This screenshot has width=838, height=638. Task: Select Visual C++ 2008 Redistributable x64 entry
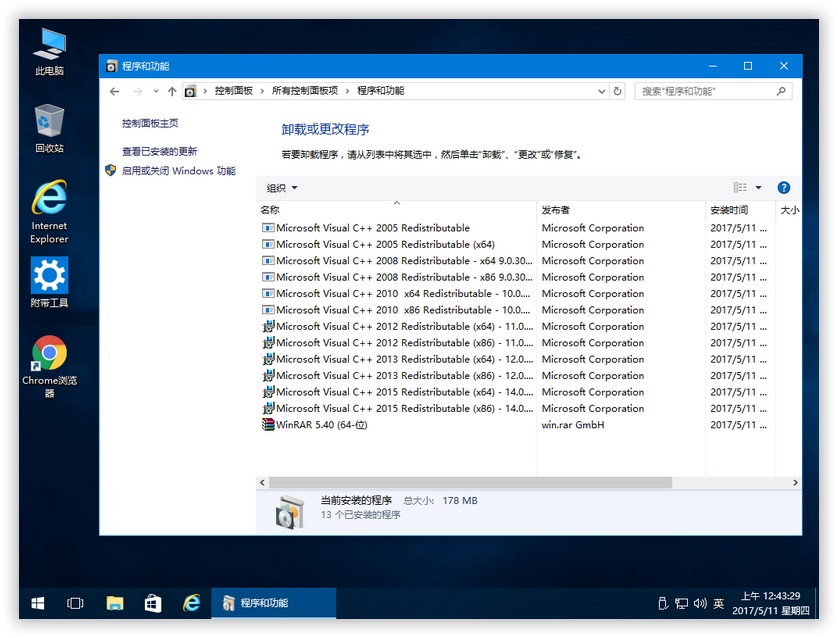[397, 261]
